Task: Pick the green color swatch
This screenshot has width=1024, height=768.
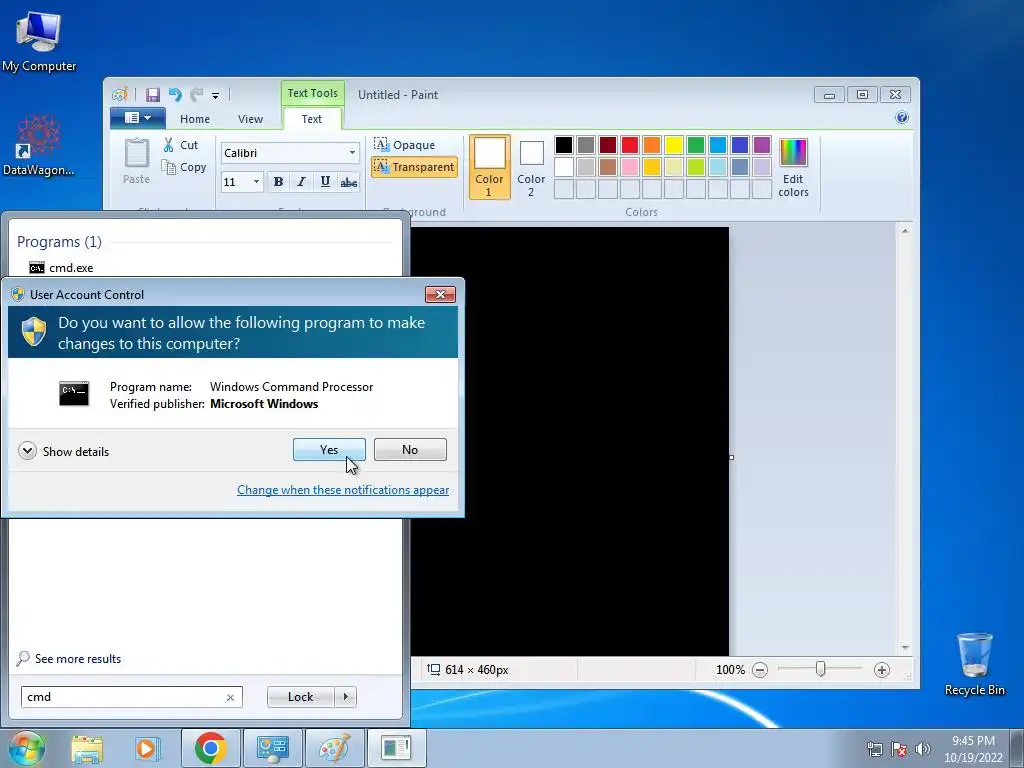Action: (696, 144)
